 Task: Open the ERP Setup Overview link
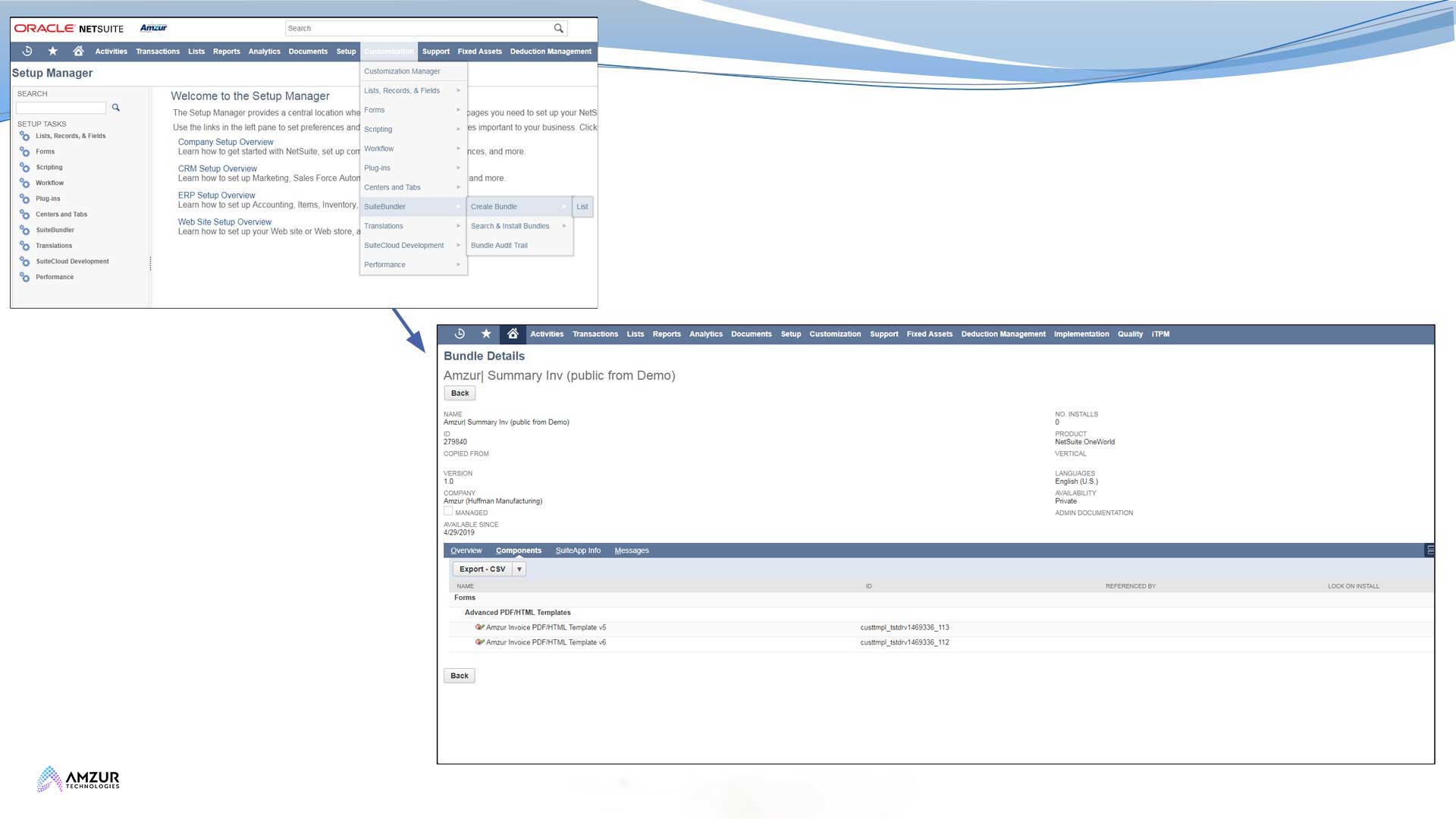(x=217, y=195)
